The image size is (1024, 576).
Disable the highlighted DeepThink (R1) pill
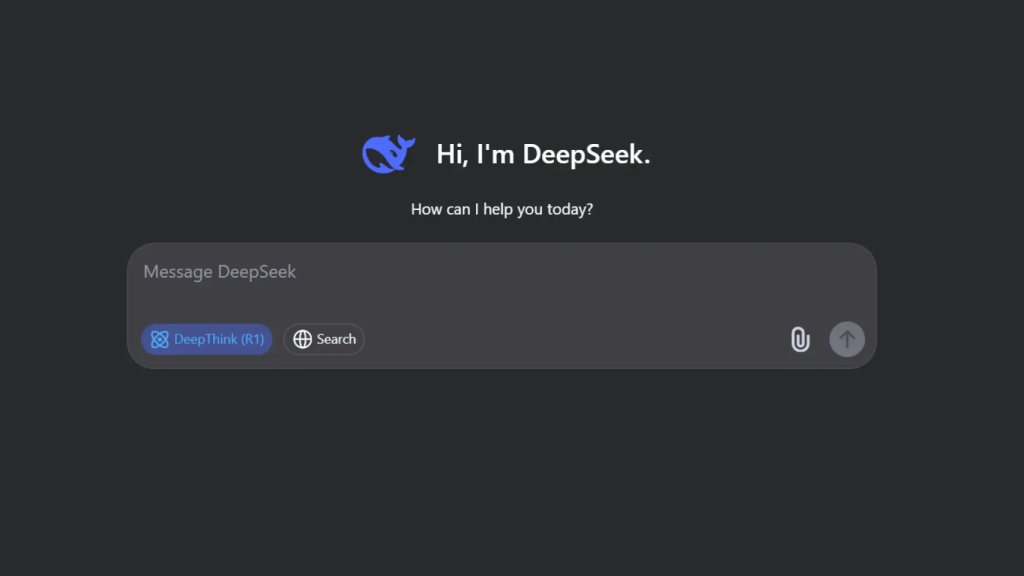point(206,340)
